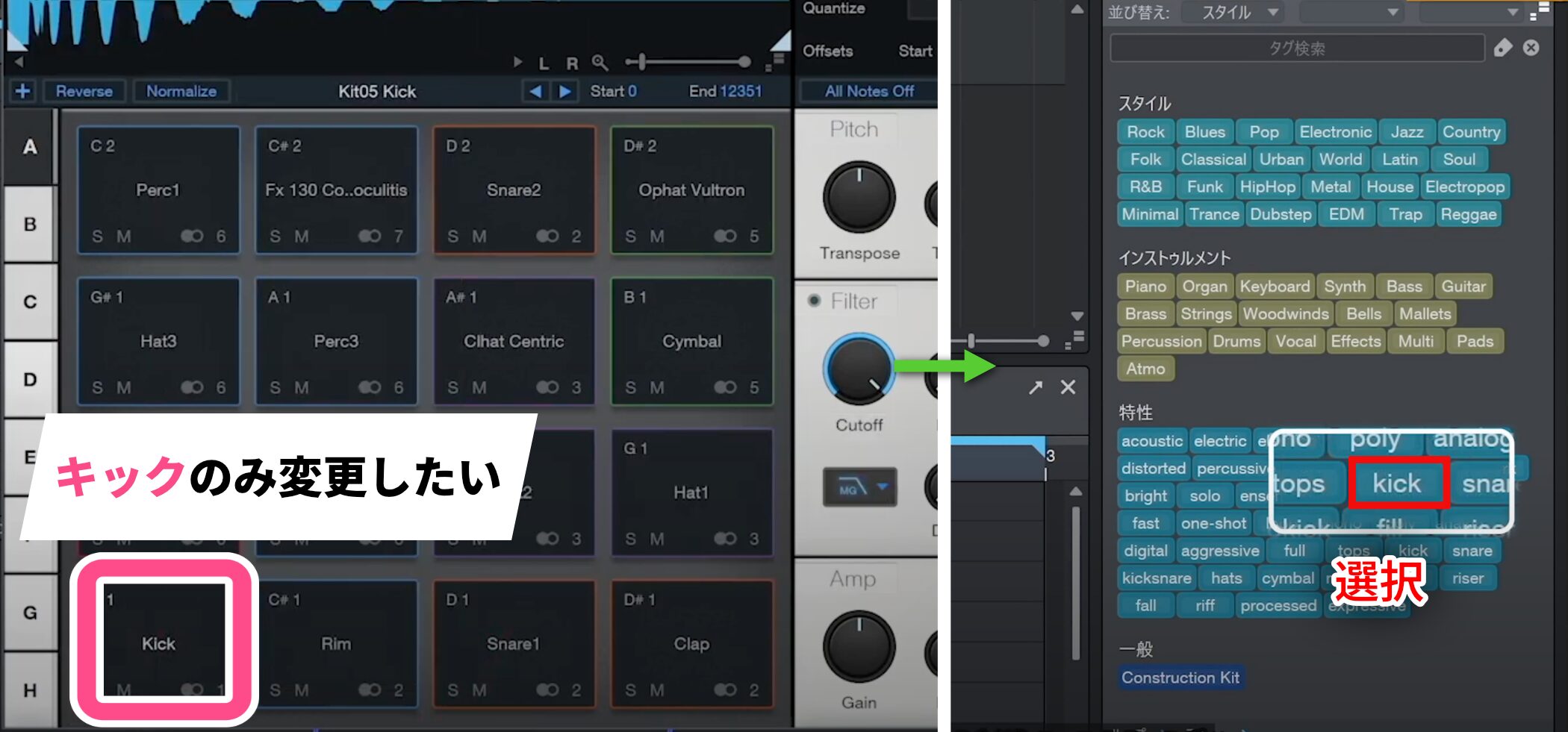Screen dimensions: 1568x732
Task: Click the eraser icon next to tag search
Action: click(1502, 49)
